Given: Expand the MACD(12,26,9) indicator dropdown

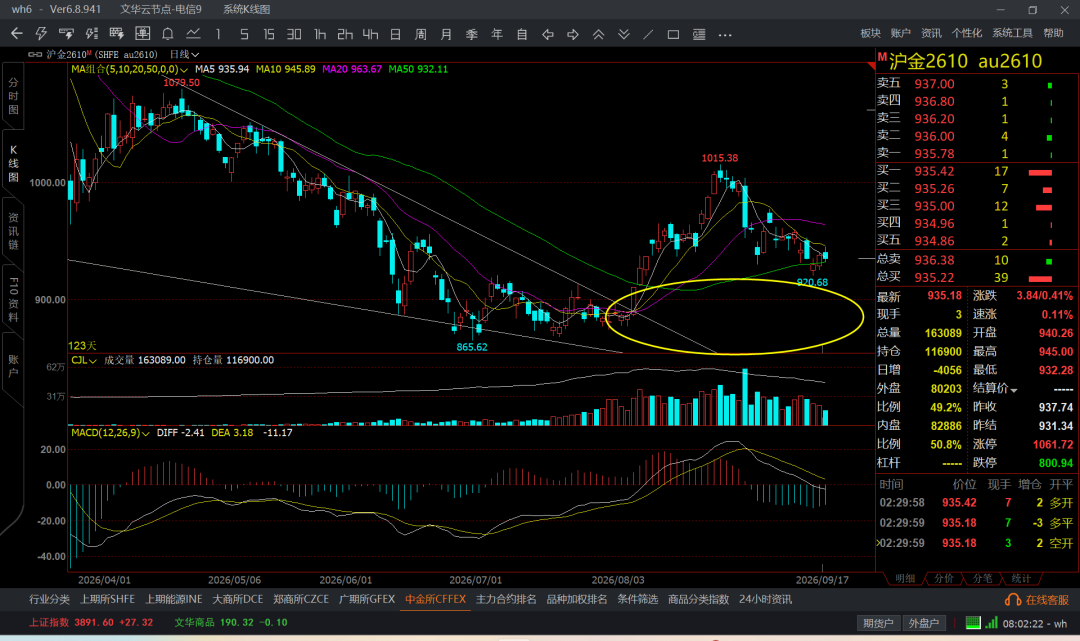Looking at the screenshot, I should 145,433.
